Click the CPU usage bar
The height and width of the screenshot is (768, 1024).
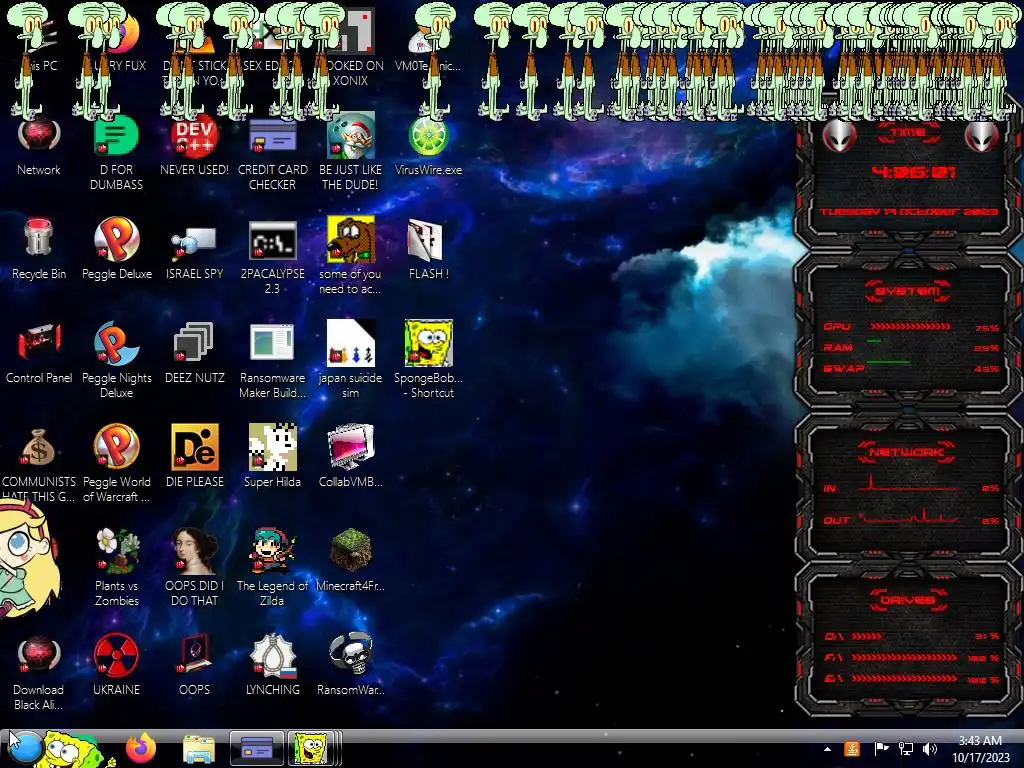point(910,326)
